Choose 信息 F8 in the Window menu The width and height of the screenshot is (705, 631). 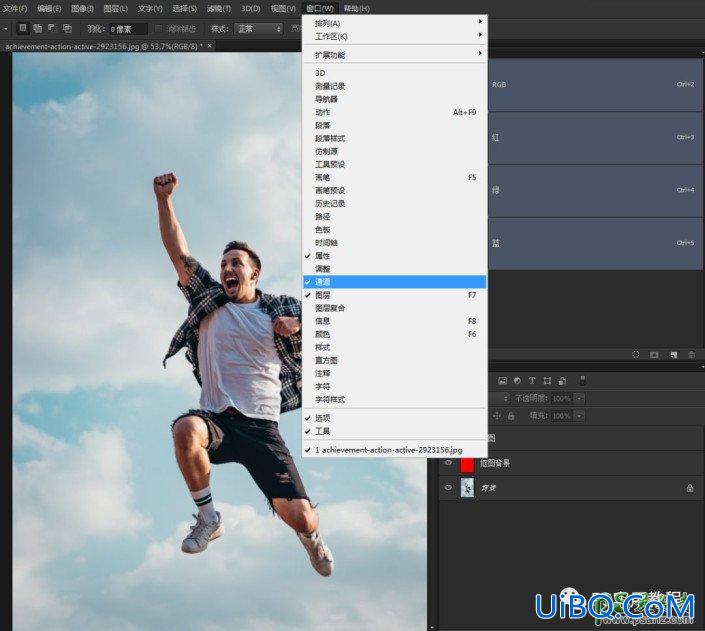point(395,321)
